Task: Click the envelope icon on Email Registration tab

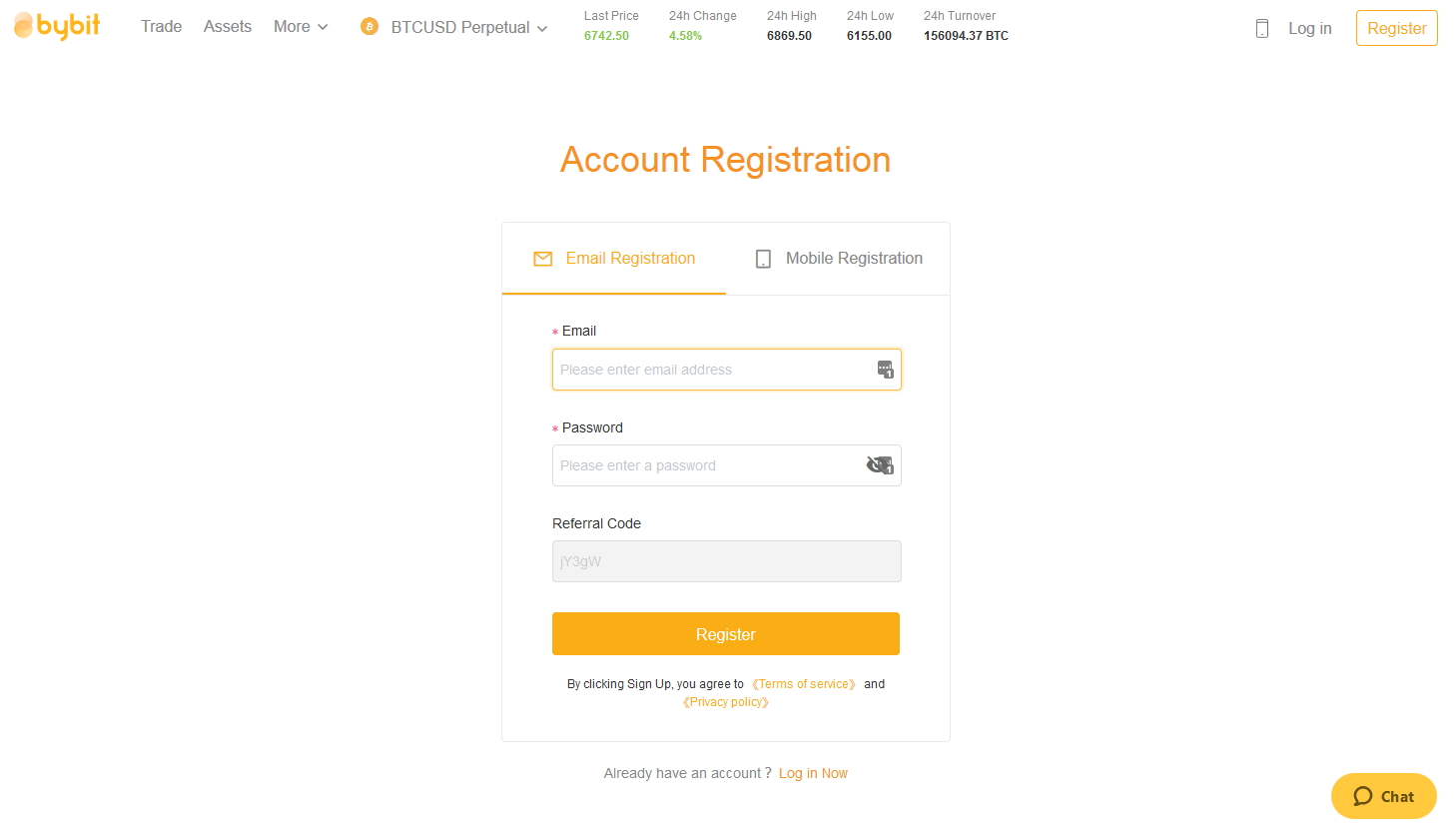Action: pyautogui.click(x=542, y=258)
